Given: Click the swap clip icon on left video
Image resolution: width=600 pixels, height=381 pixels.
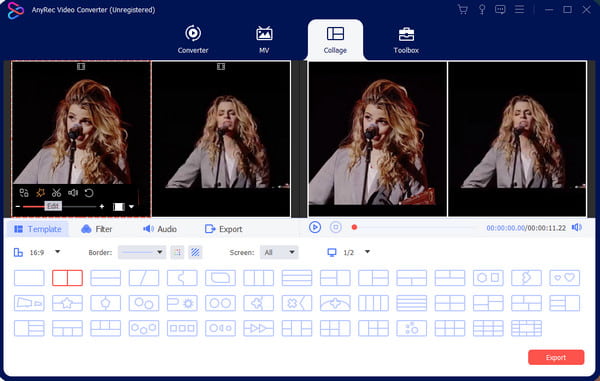Looking at the screenshot, I should pos(24,193).
